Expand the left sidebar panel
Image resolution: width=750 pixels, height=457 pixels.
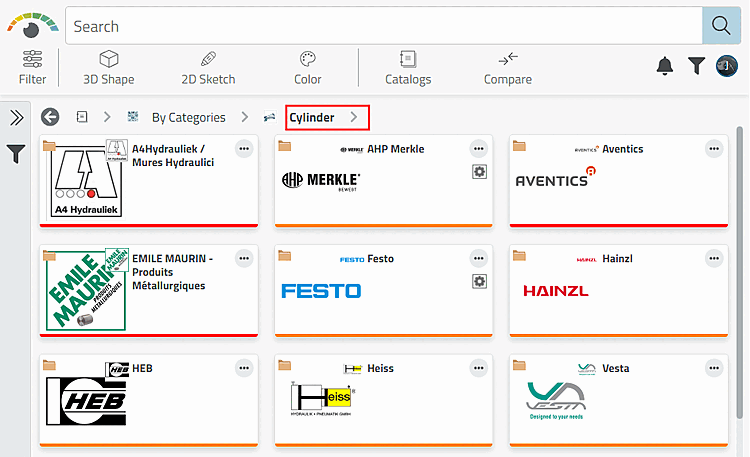[x=16, y=118]
